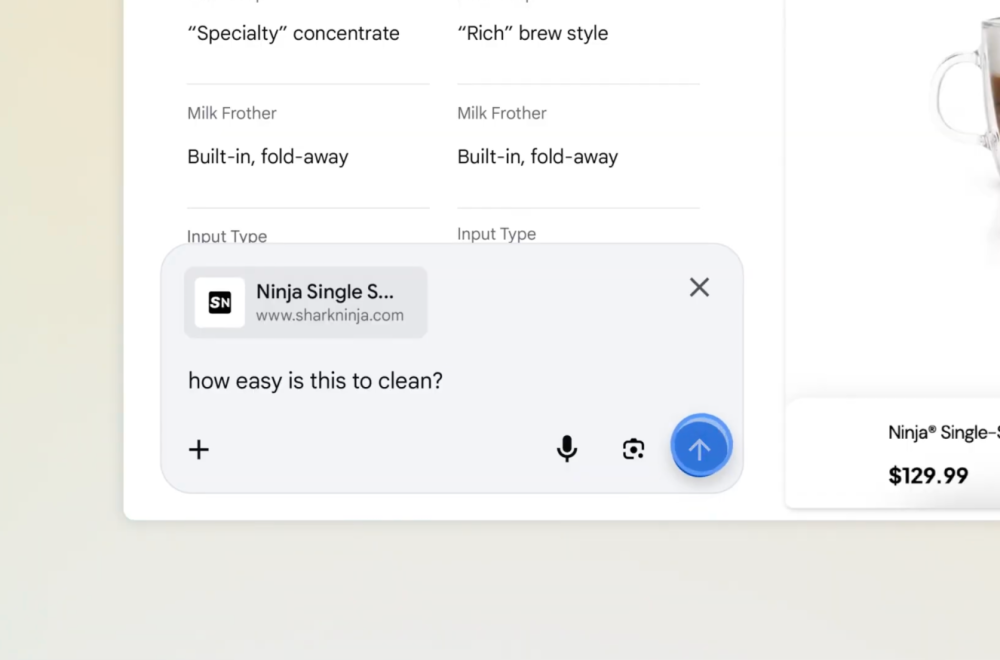Click the $129.99 price
The width and height of the screenshot is (1000, 660).
pyautogui.click(x=928, y=475)
